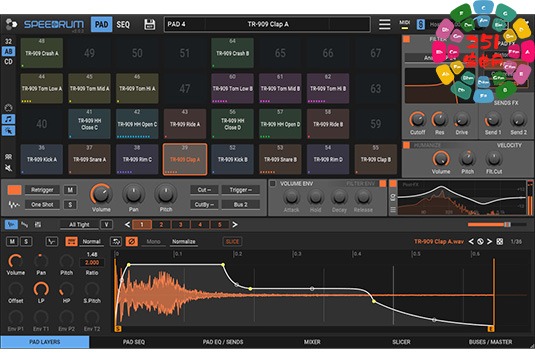
Task: Switch to PAD SEQ tab
Action: [x=134, y=342]
